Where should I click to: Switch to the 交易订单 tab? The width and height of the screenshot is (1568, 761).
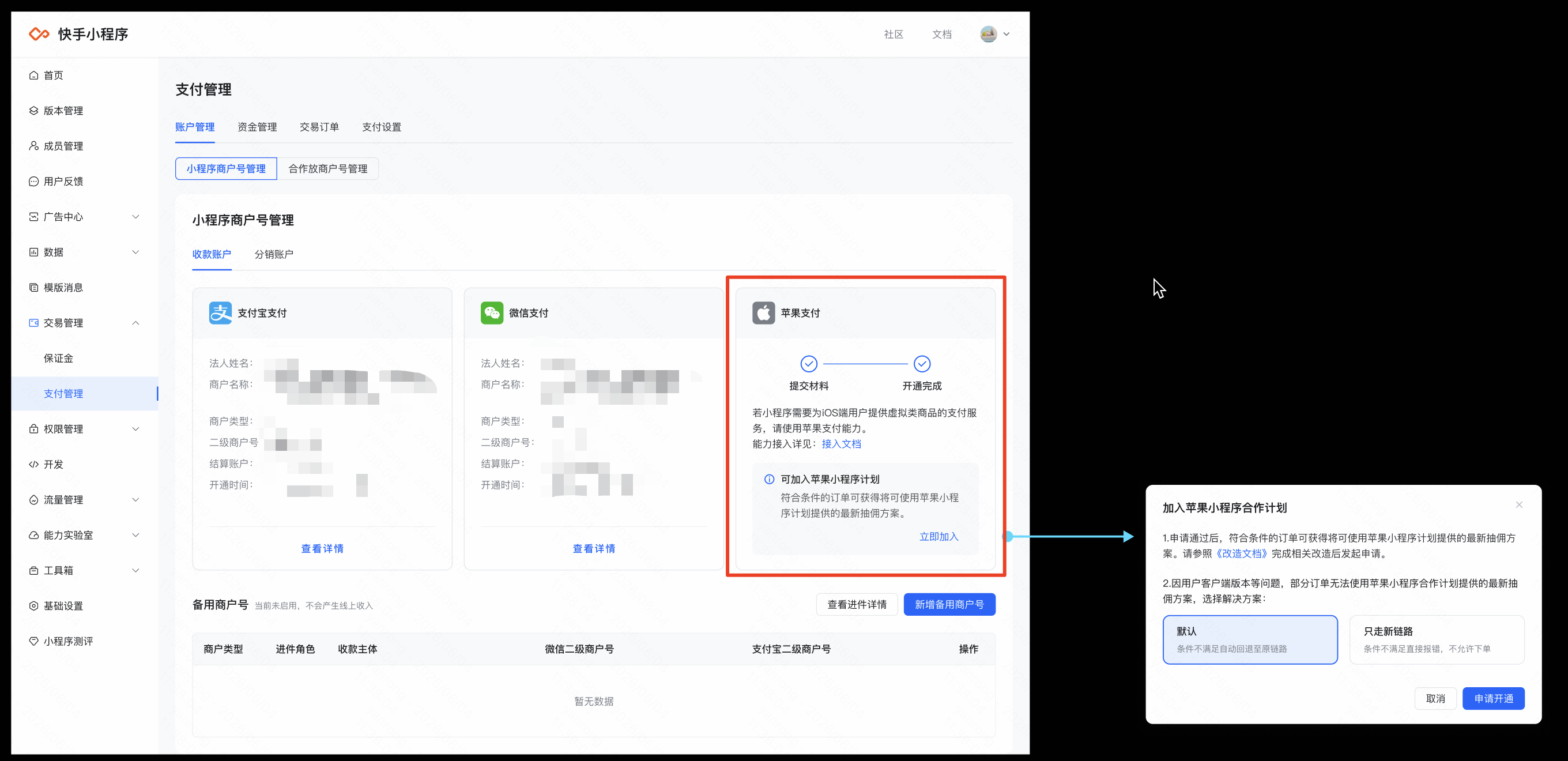tap(319, 127)
